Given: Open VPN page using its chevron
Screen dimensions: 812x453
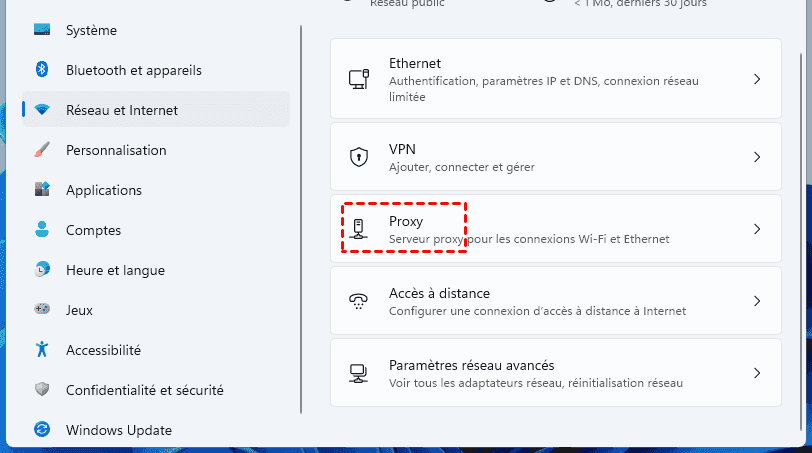Looking at the screenshot, I should tap(757, 157).
